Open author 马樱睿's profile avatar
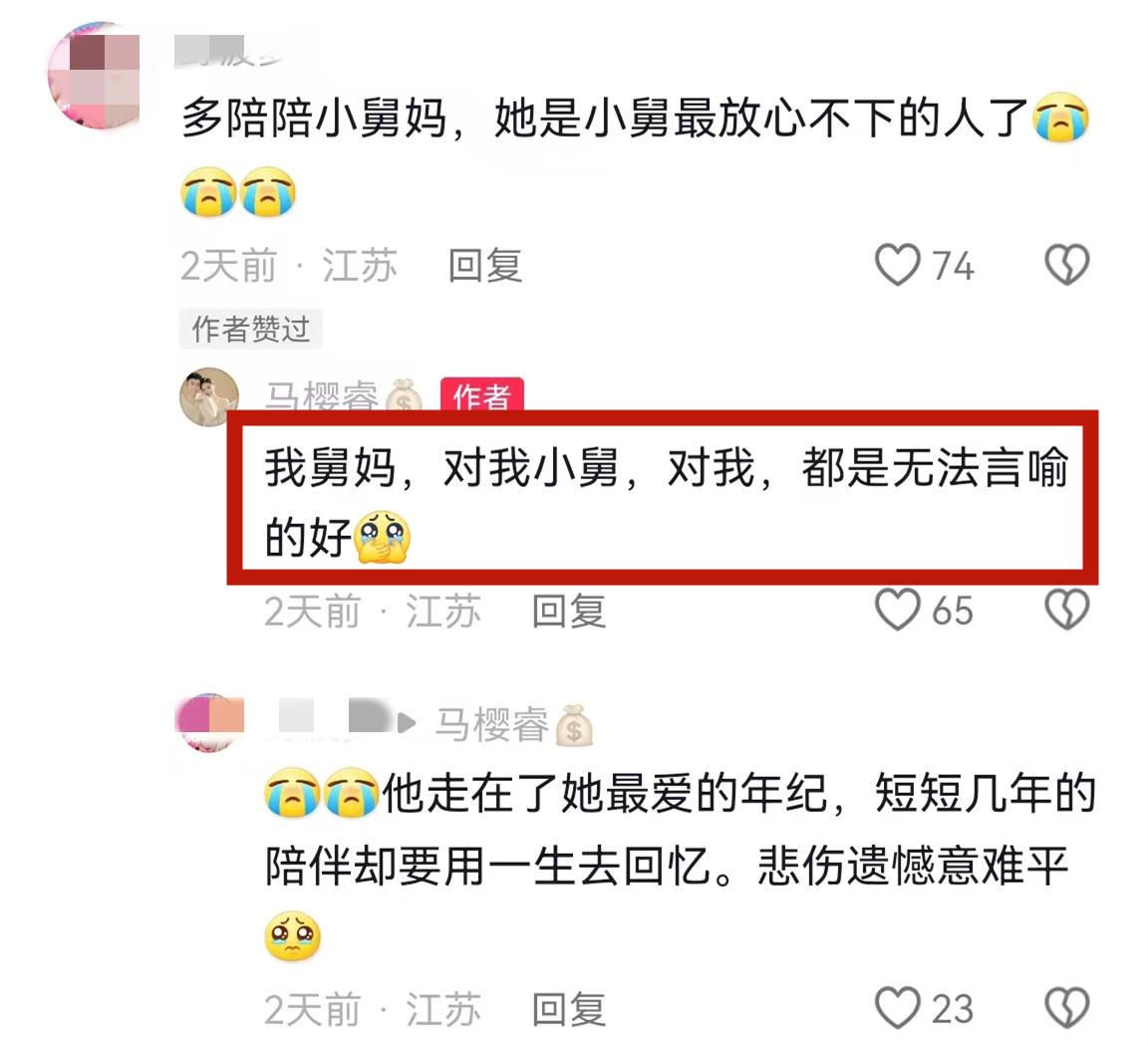1148x1046 pixels. 208,396
